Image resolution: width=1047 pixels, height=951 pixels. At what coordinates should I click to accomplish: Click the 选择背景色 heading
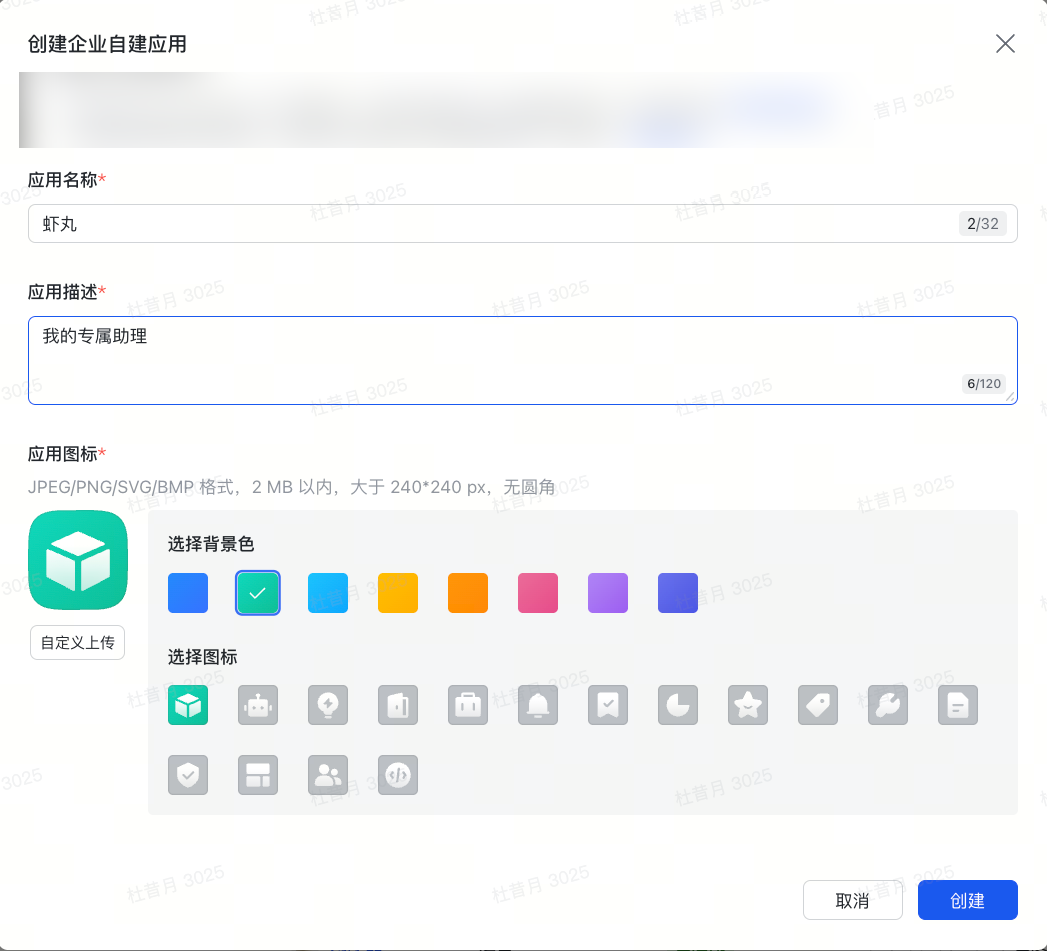point(211,544)
